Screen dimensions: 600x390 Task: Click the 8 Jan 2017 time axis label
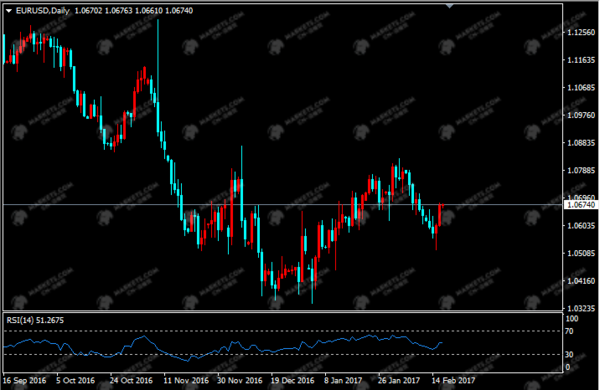[x=343, y=380]
